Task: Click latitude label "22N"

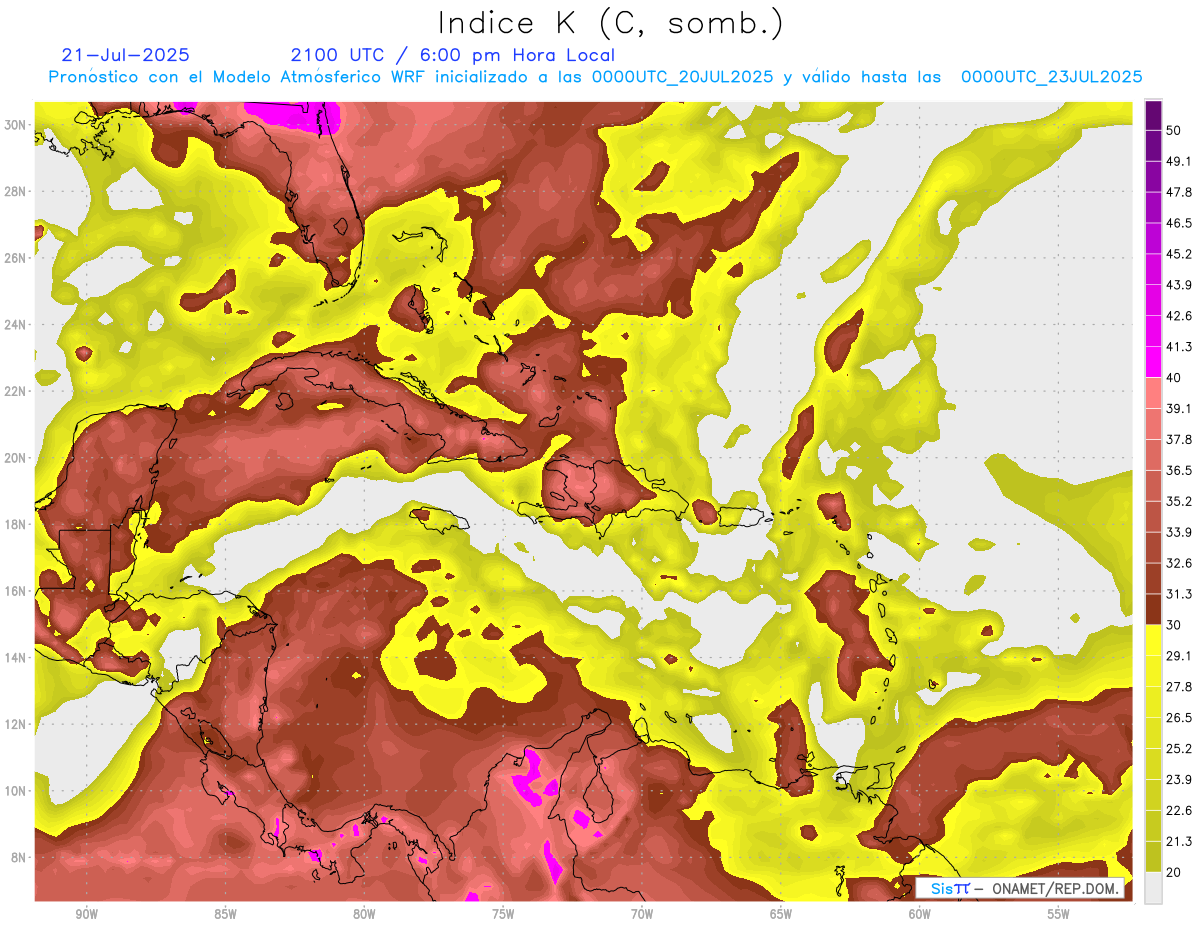Action: pyautogui.click(x=15, y=391)
